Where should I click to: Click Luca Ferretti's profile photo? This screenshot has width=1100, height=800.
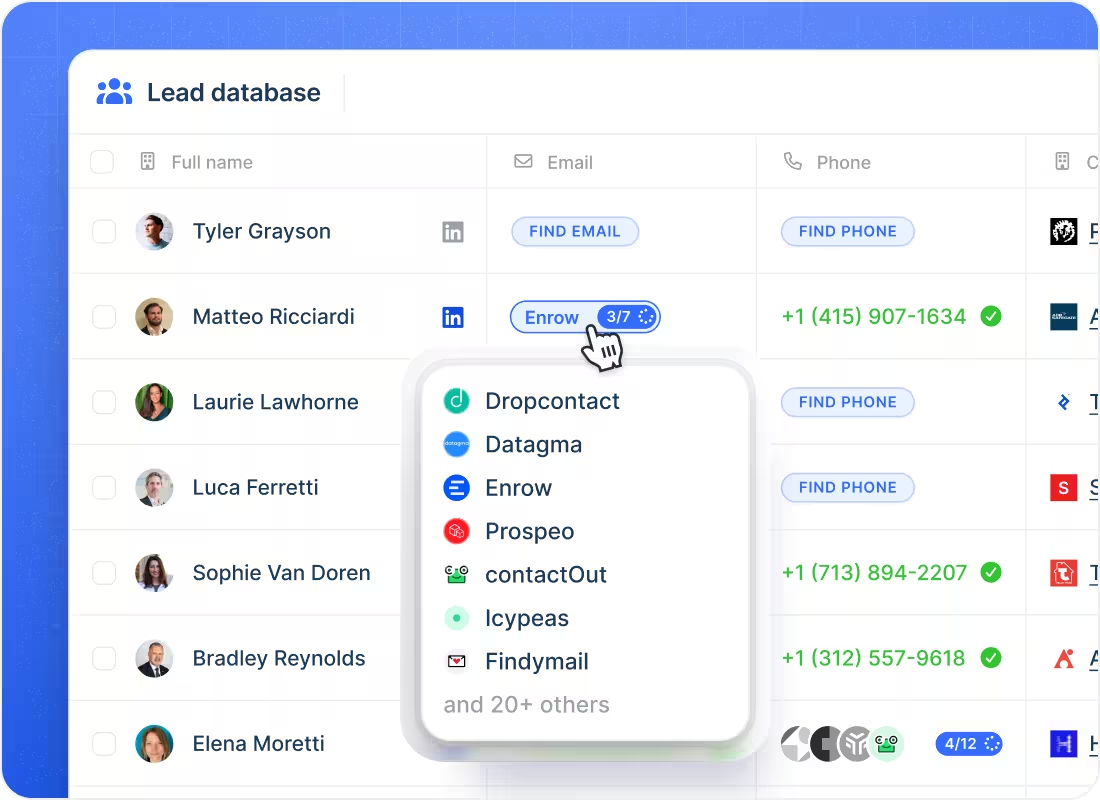click(154, 488)
